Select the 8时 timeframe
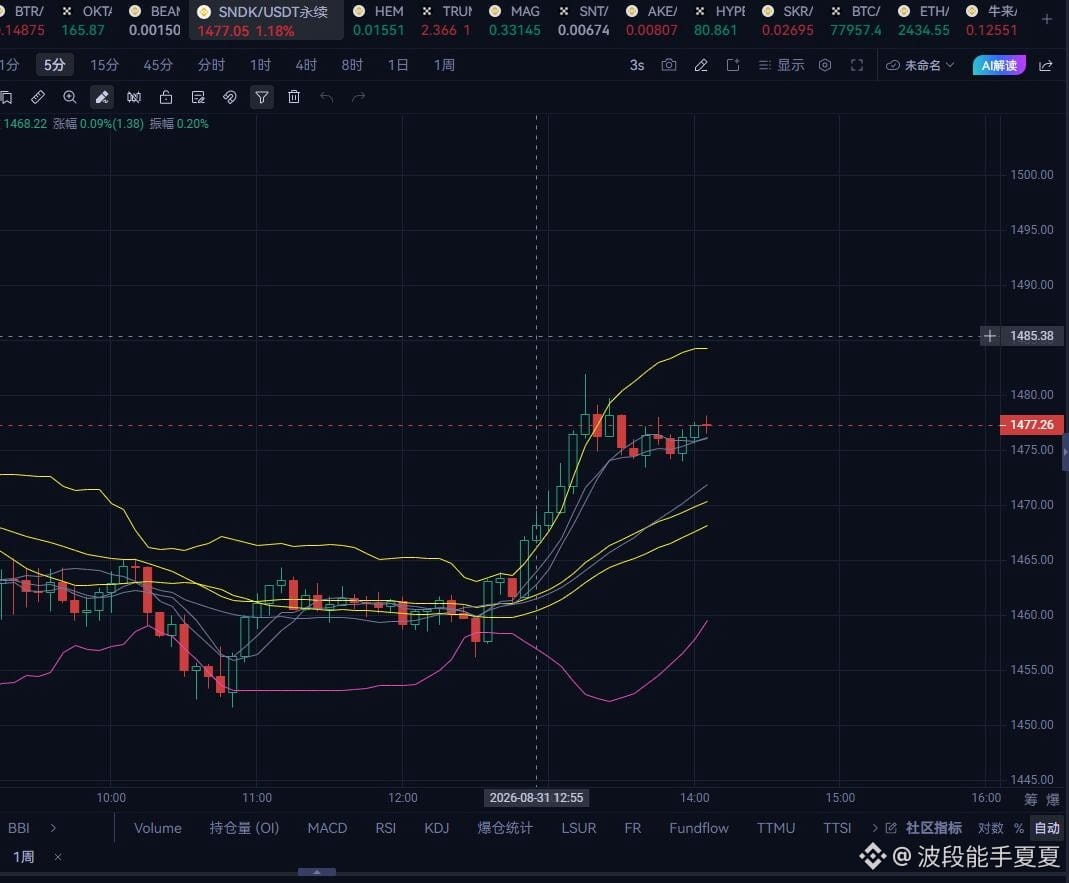This screenshot has width=1069, height=883. tap(352, 65)
